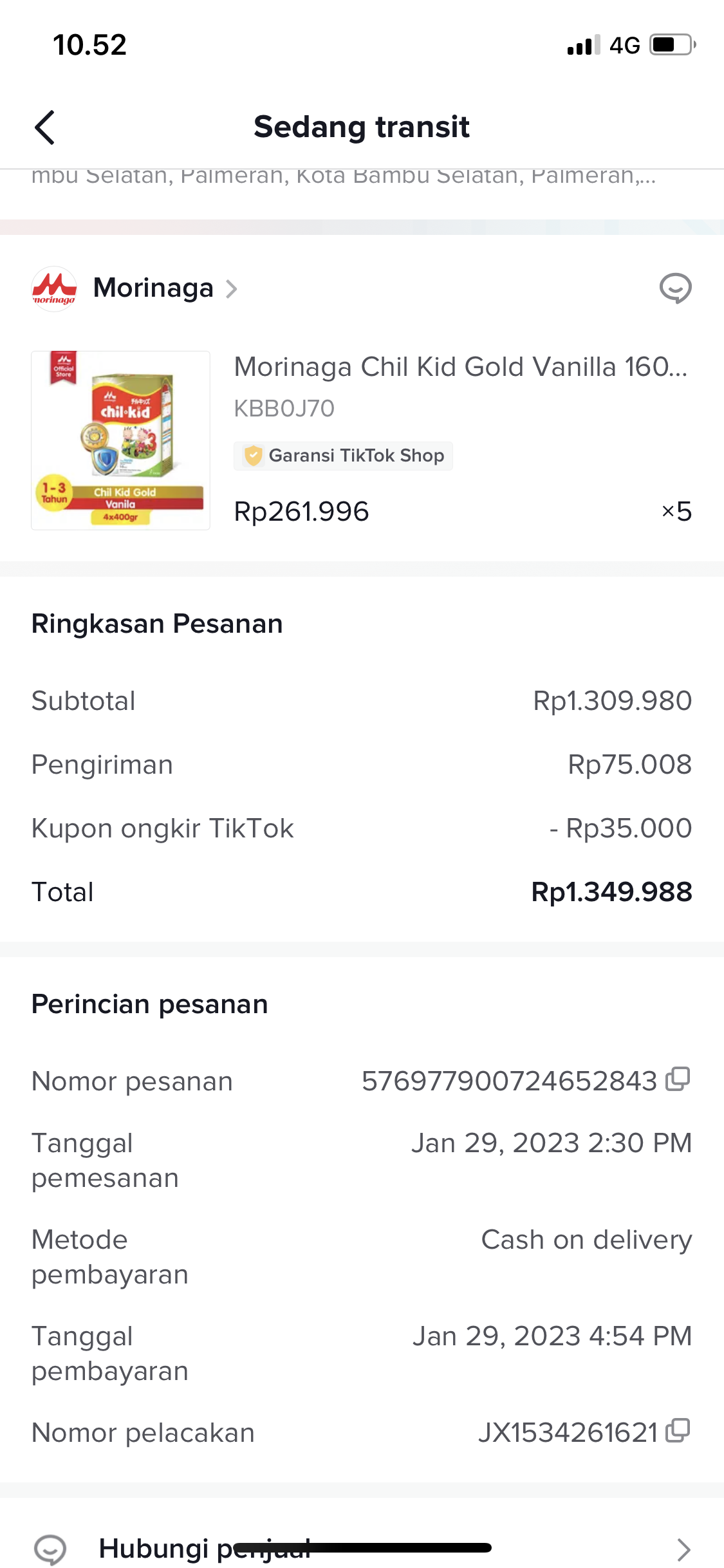Viewport: 724px width, 1568px height.
Task: Open Hubungi penjual right chevron
Action: pyautogui.click(x=683, y=1549)
